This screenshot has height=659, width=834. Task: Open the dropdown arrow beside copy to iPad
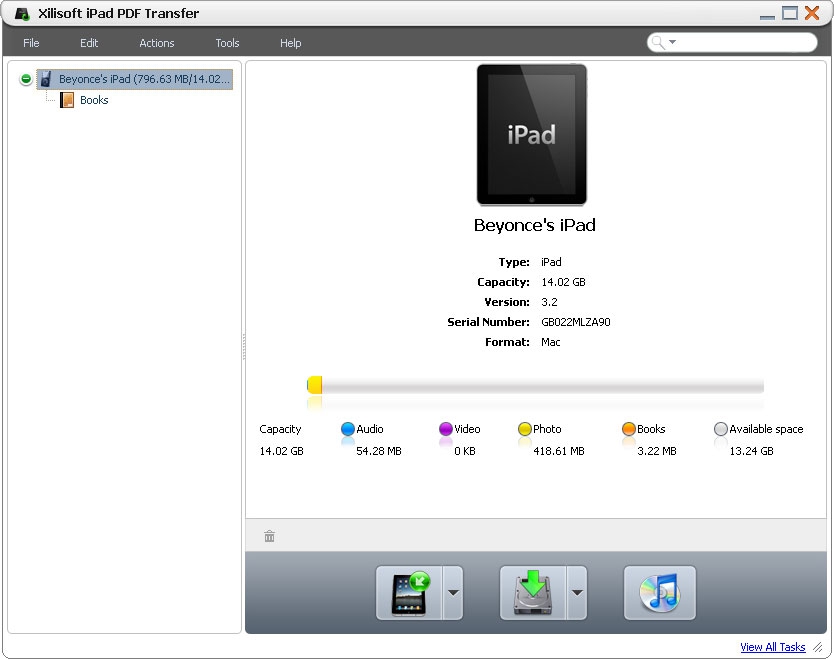tap(453, 593)
